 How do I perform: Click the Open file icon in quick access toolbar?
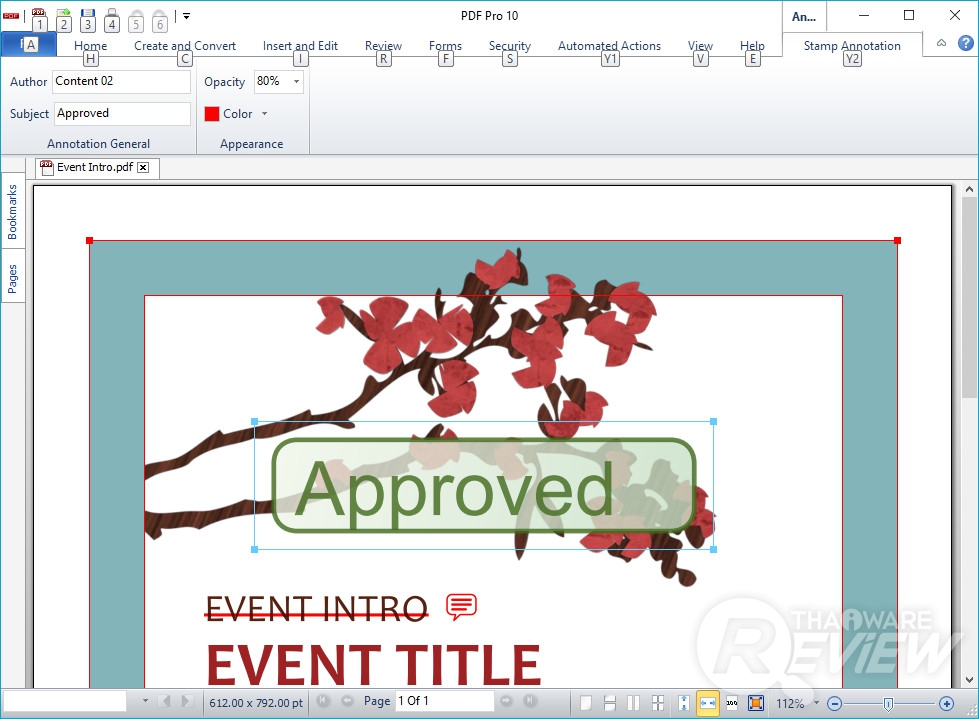[63, 16]
